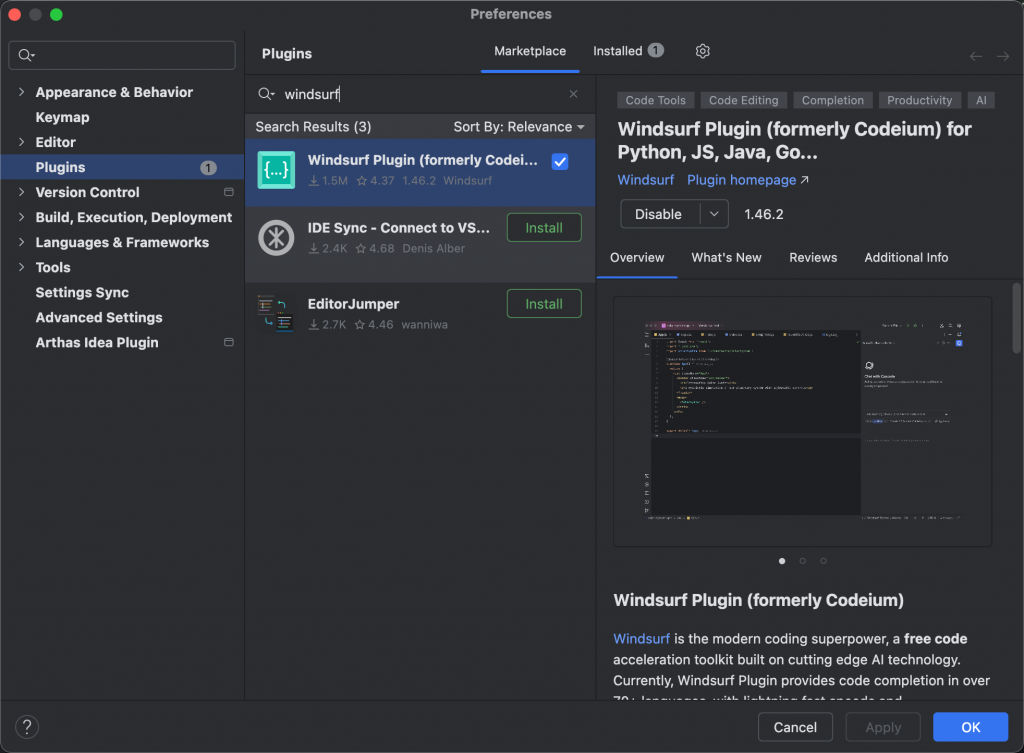Click the Code Editing tag
The width and height of the screenshot is (1024, 753).
point(743,100)
